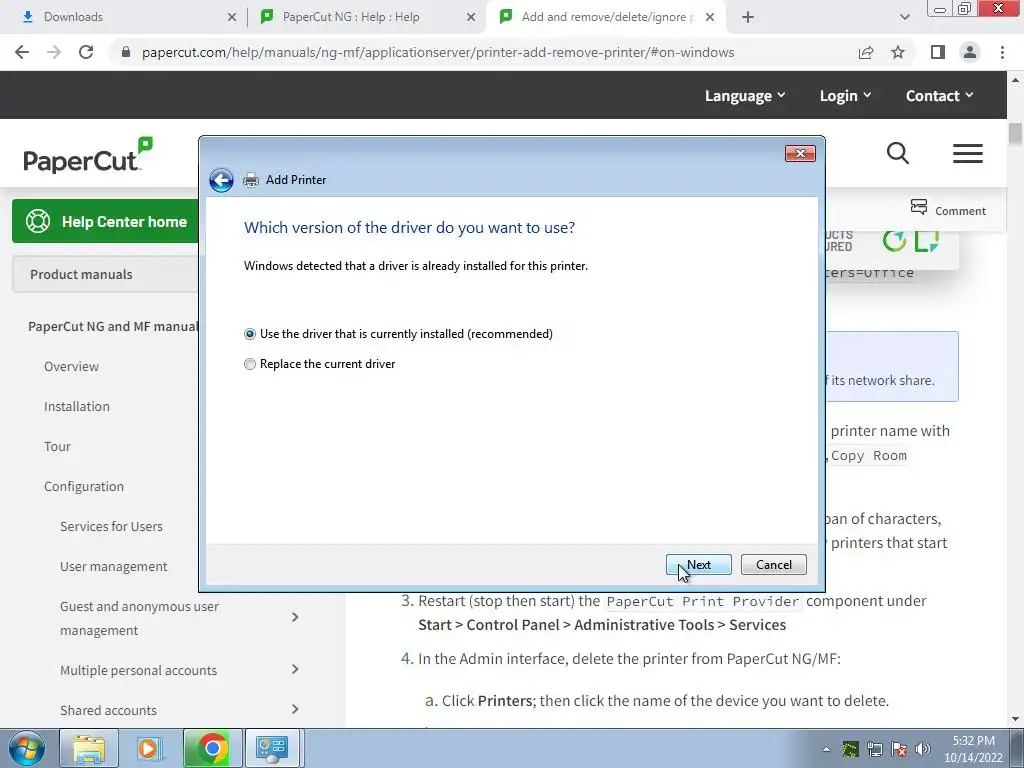This screenshot has height=768, width=1024.
Task: Open 'User management' sidebar item
Action: click(x=114, y=566)
